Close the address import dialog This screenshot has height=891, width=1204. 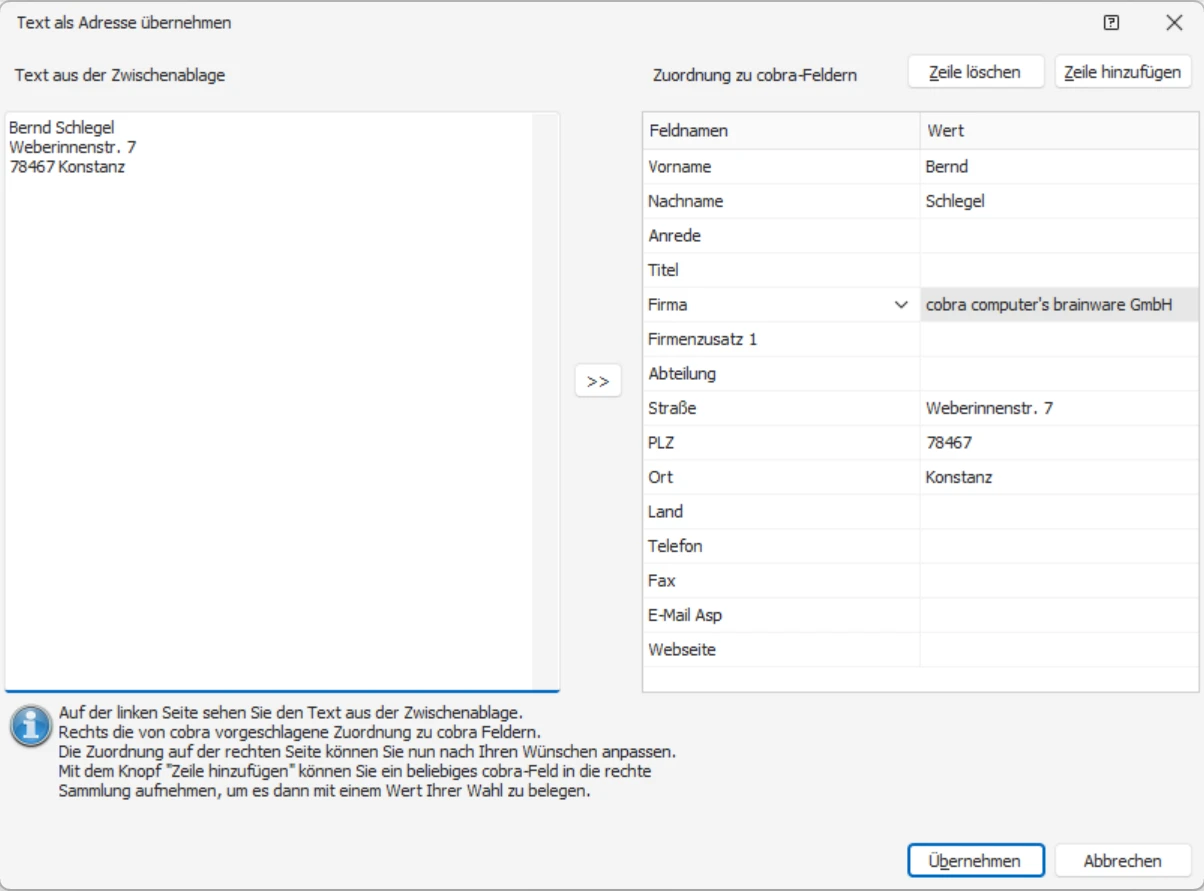point(1174,23)
